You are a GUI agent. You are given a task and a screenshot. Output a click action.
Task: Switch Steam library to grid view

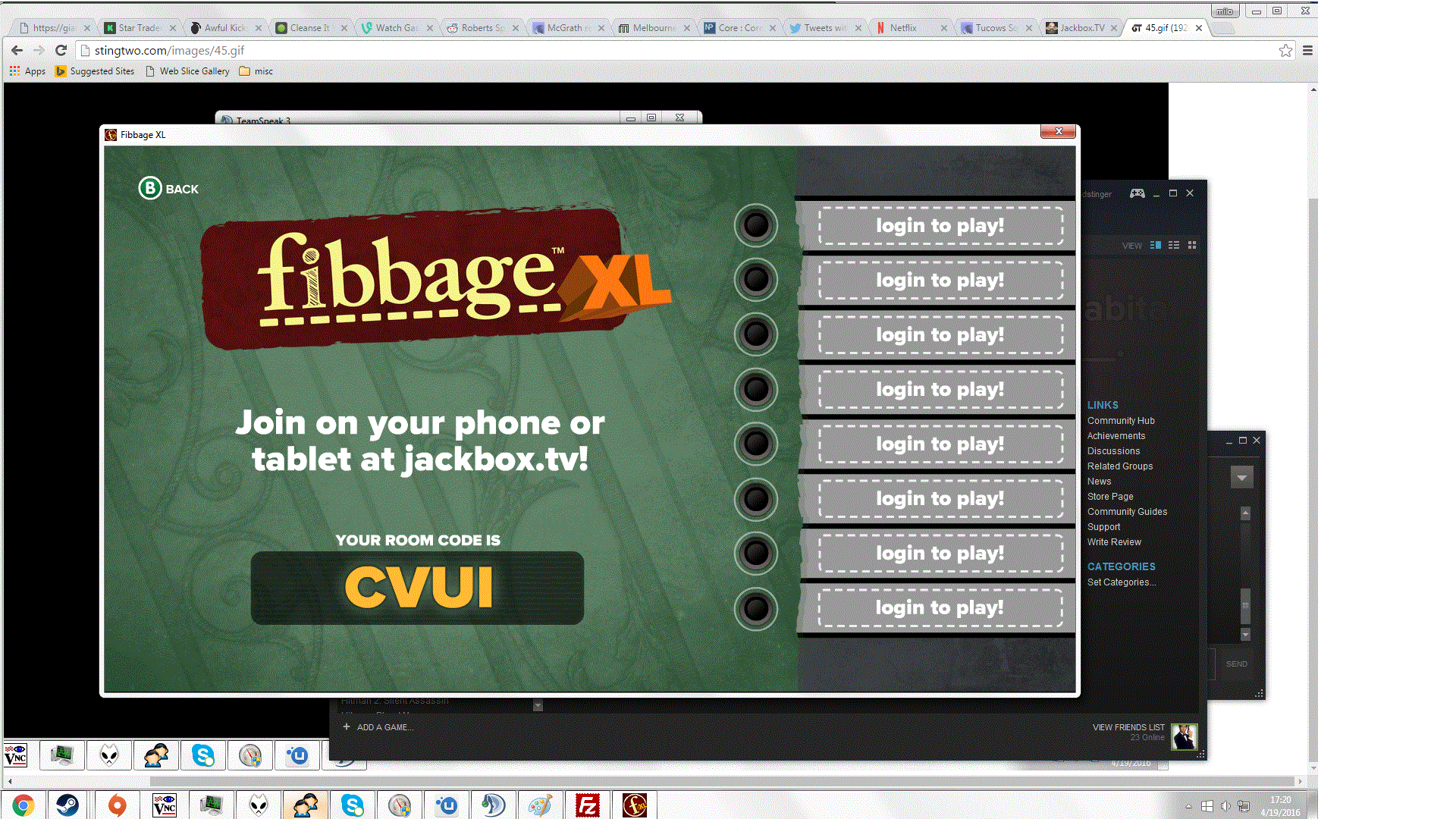(x=1192, y=245)
